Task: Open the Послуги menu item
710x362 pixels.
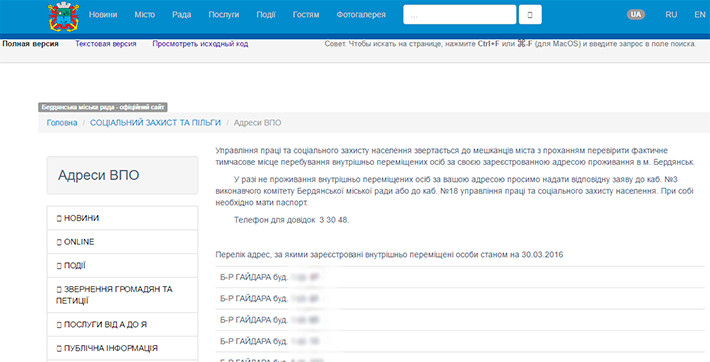Action: tap(224, 14)
